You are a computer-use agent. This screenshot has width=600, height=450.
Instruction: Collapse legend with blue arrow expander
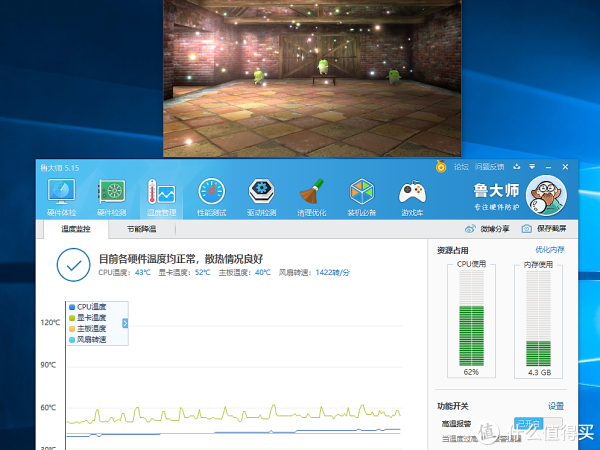125,323
